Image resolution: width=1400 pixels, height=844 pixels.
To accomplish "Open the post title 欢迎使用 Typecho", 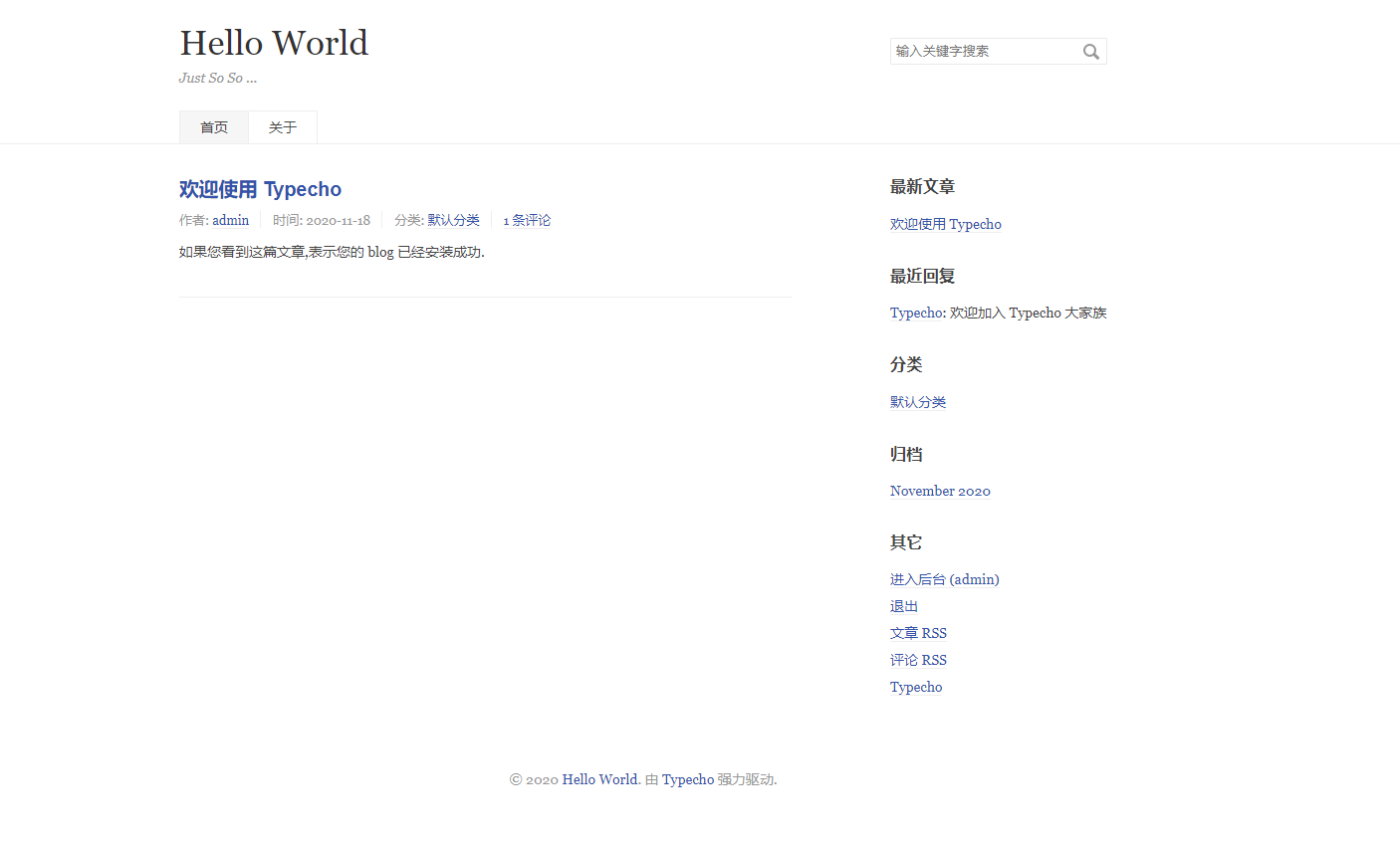I will 260,189.
